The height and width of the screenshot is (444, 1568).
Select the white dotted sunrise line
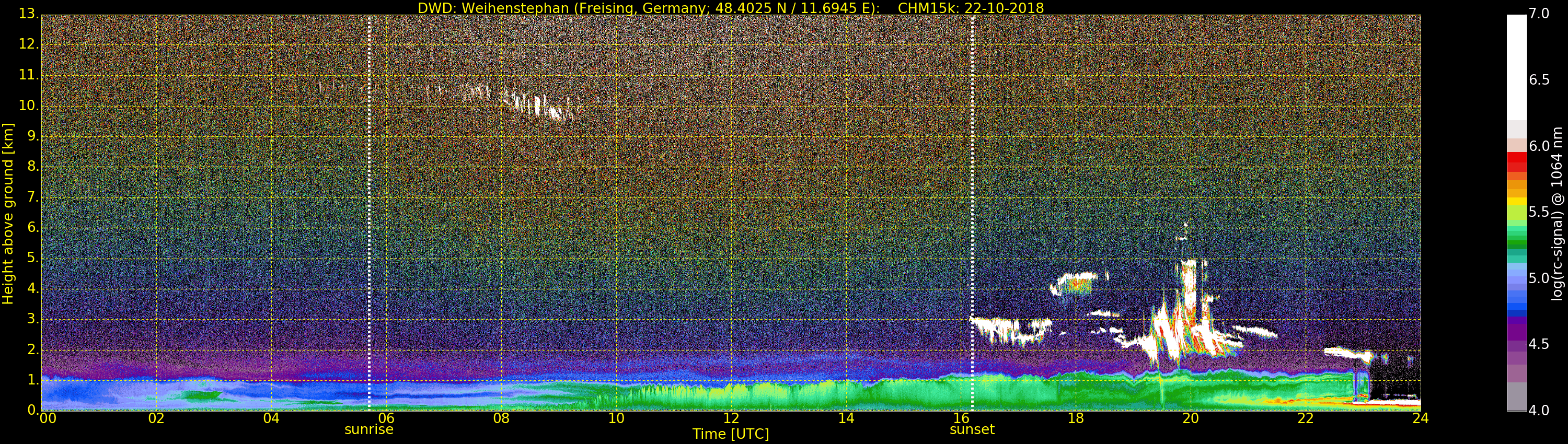click(x=370, y=213)
